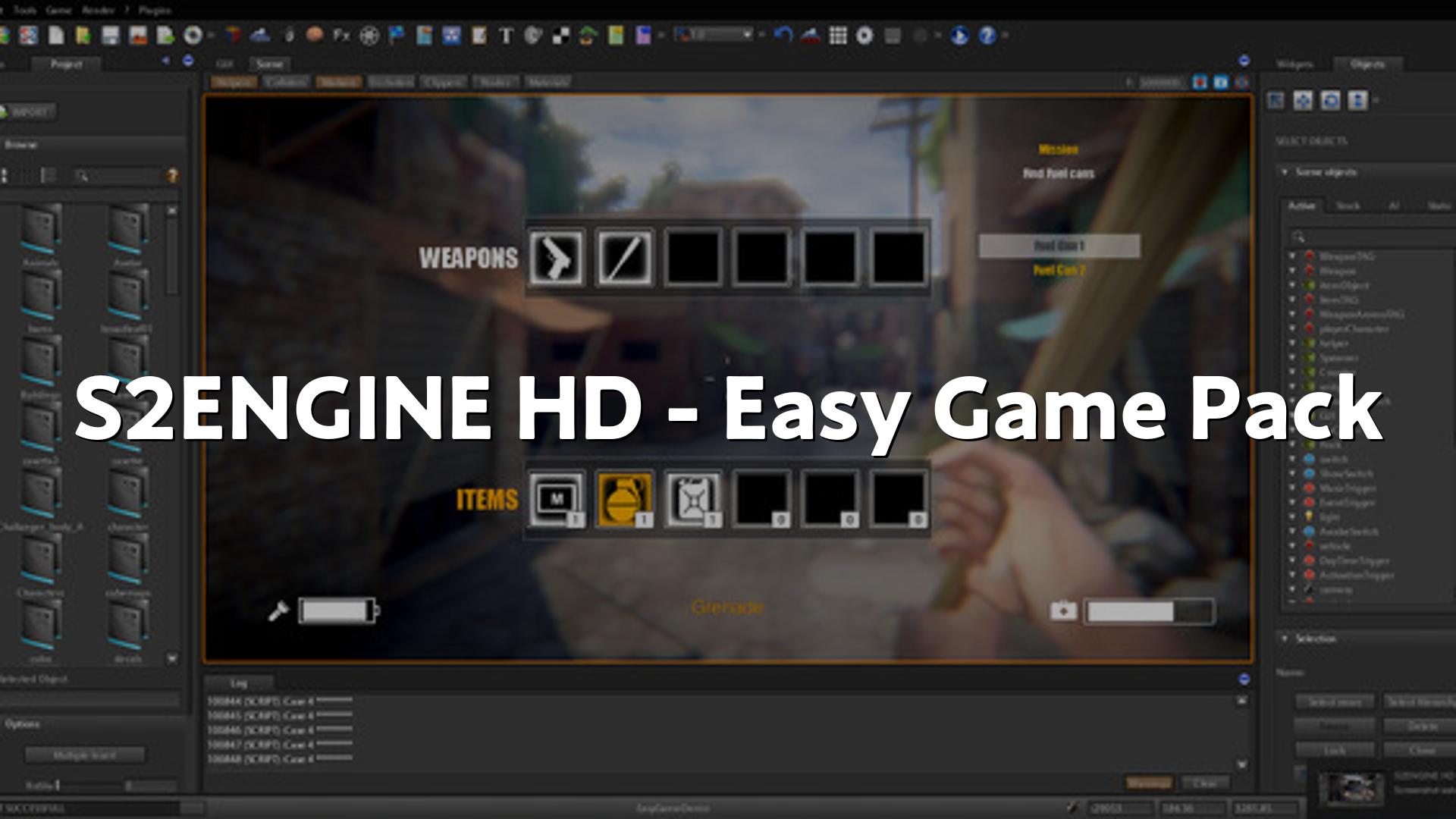Click the blank new document toolbar icon
The height and width of the screenshot is (819, 1456).
[x=57, y=36]
